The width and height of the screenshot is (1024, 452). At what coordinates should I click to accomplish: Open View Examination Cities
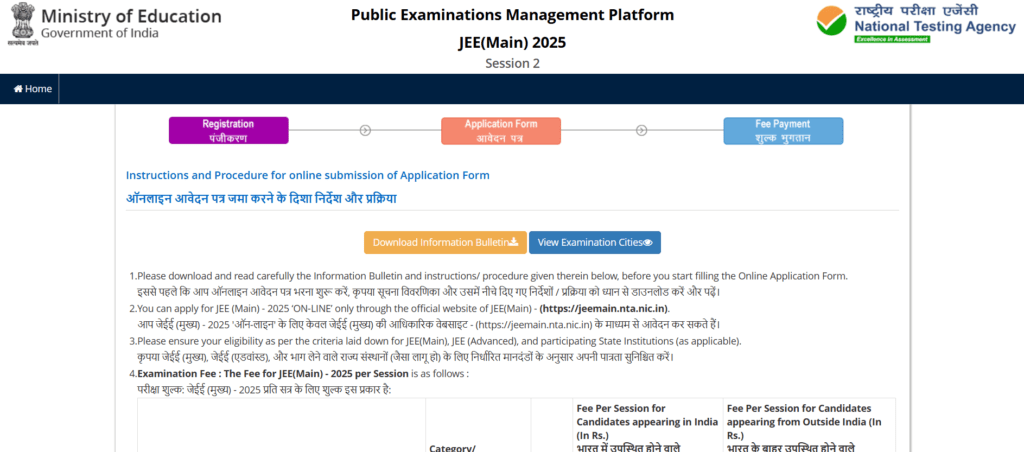click(595, 242)
